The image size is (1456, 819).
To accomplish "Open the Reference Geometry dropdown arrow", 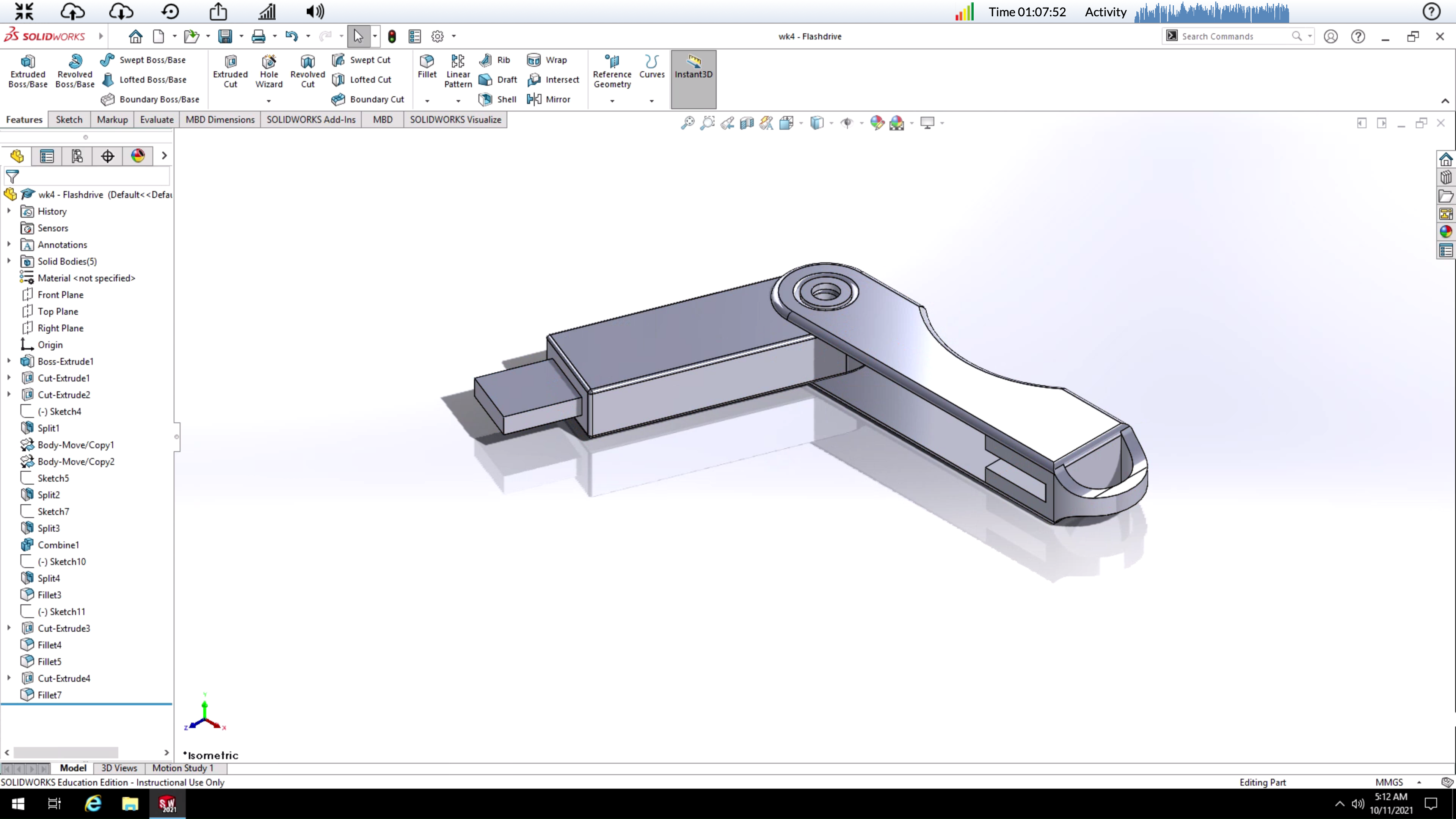I will point(612,101).
